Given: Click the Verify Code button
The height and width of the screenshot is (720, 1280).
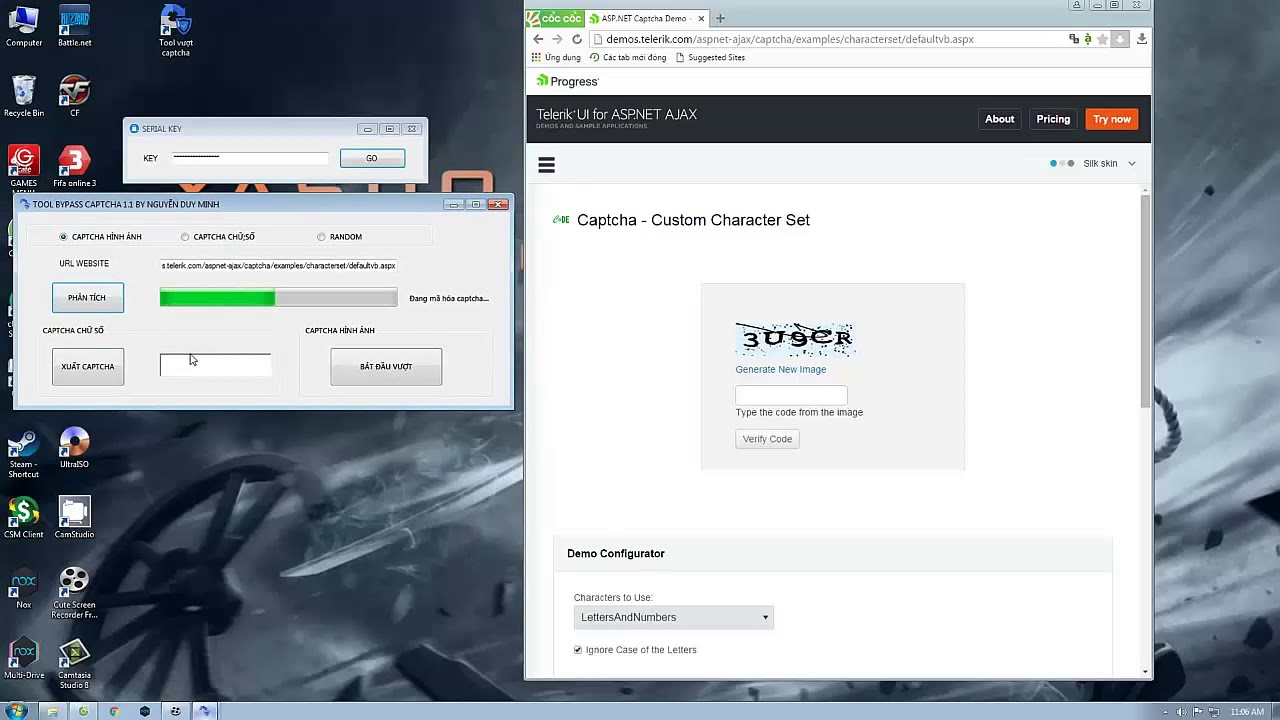Looking at the screenshot, I should click(767, 439).
